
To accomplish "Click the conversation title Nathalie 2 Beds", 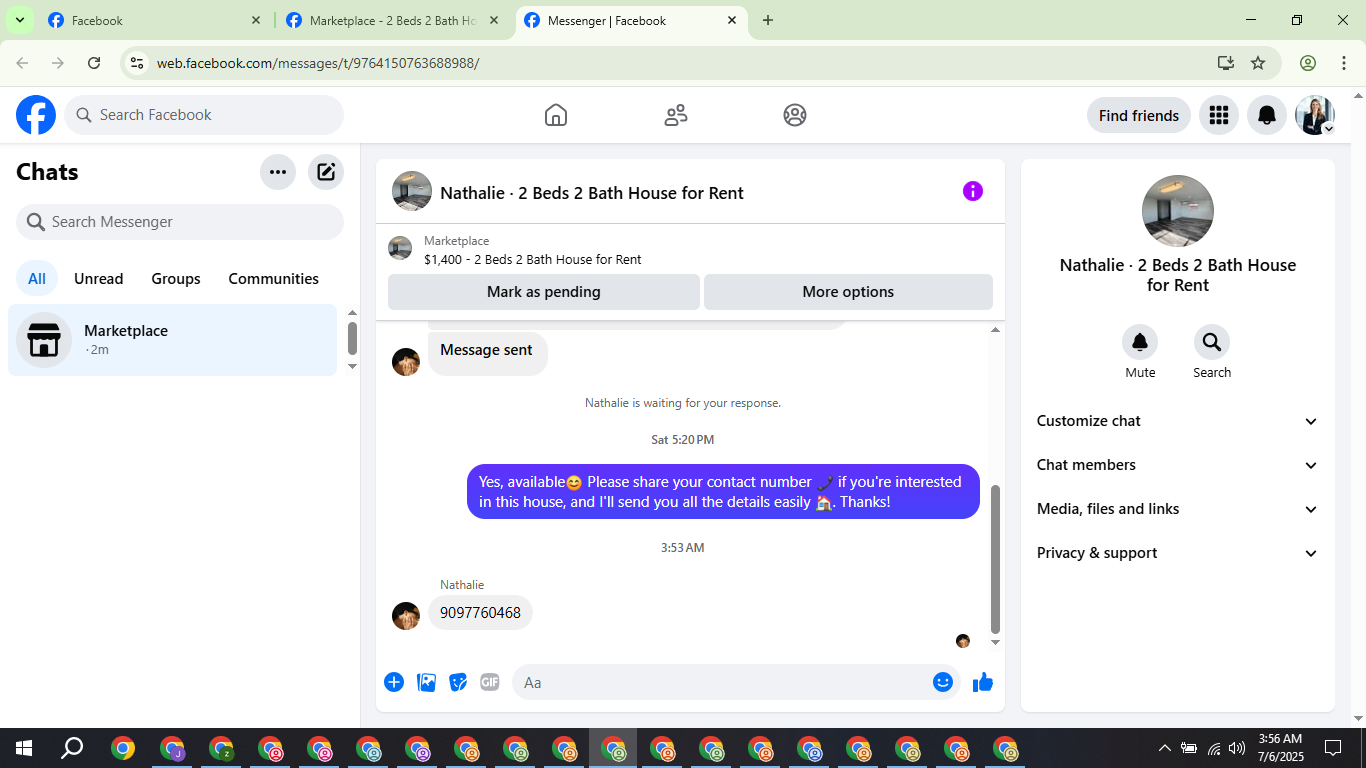I will pyautogui.click(x=592, y=193).
